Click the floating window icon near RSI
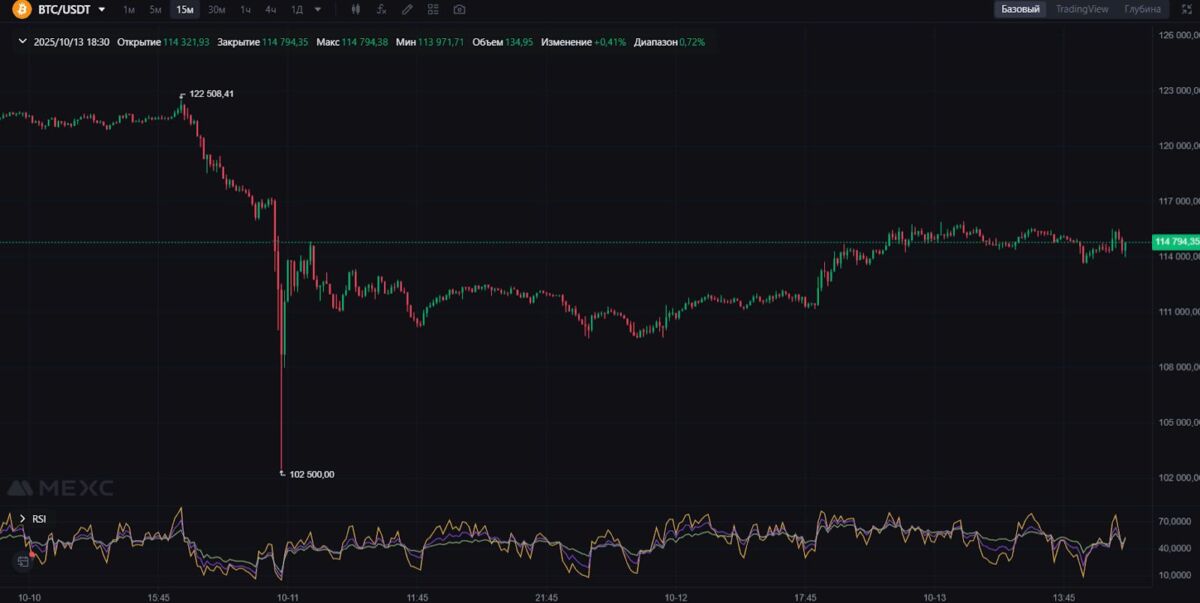 (x=22, y=562)
